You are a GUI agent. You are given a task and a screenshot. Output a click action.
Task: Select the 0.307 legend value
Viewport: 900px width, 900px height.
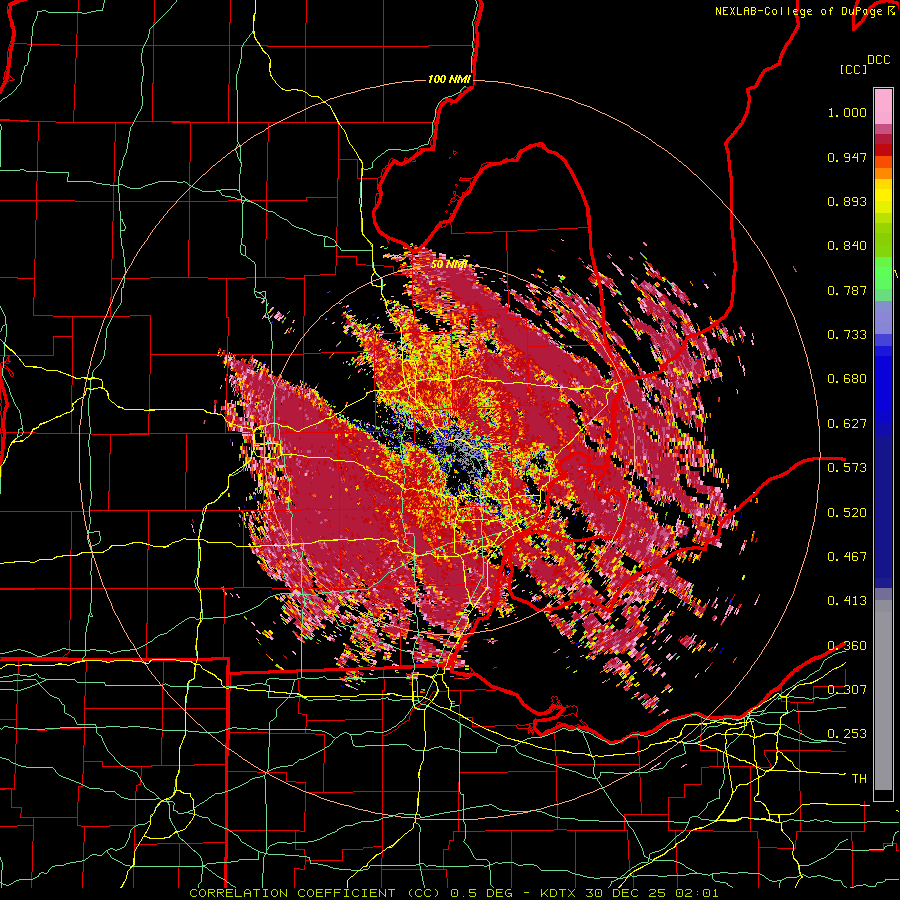(847, 690)
